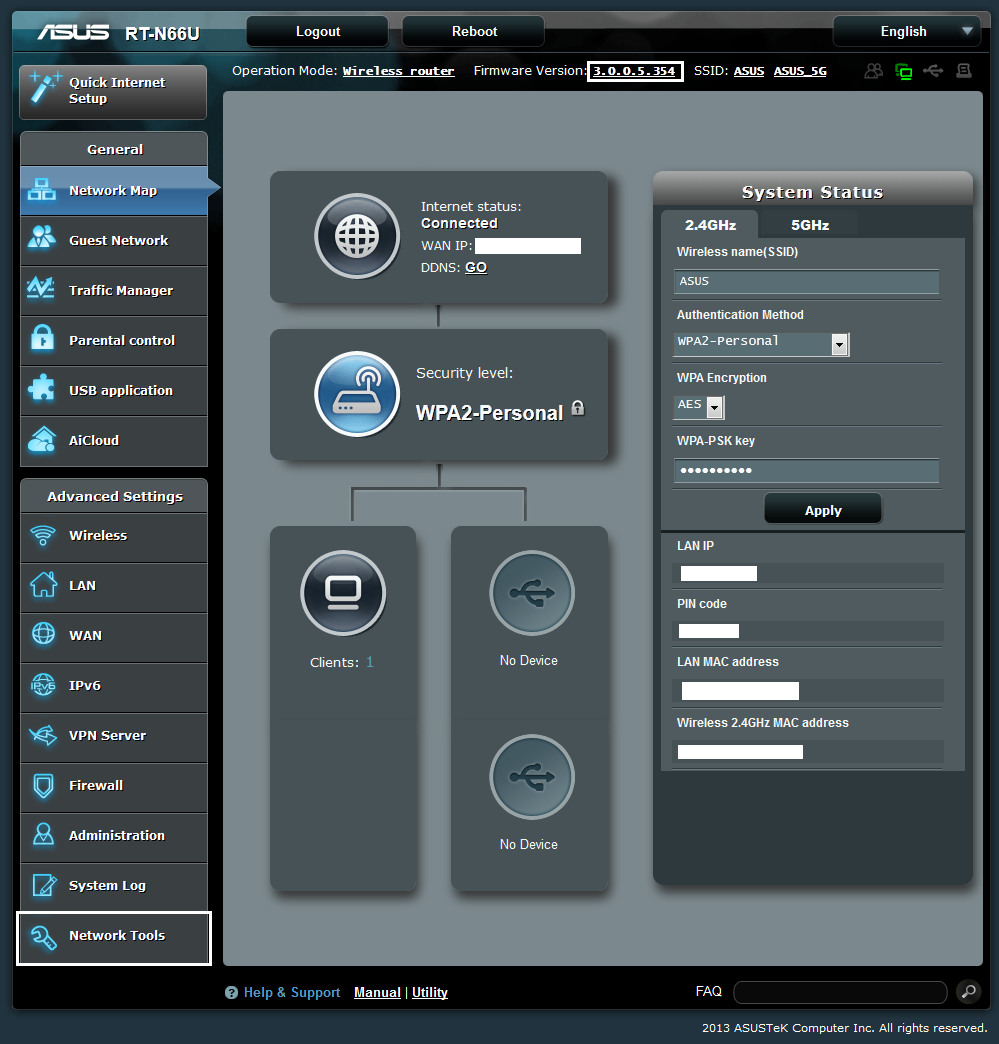
Task: Click the Wireless settings wifi icon
Action: click(x=43, y=535)
